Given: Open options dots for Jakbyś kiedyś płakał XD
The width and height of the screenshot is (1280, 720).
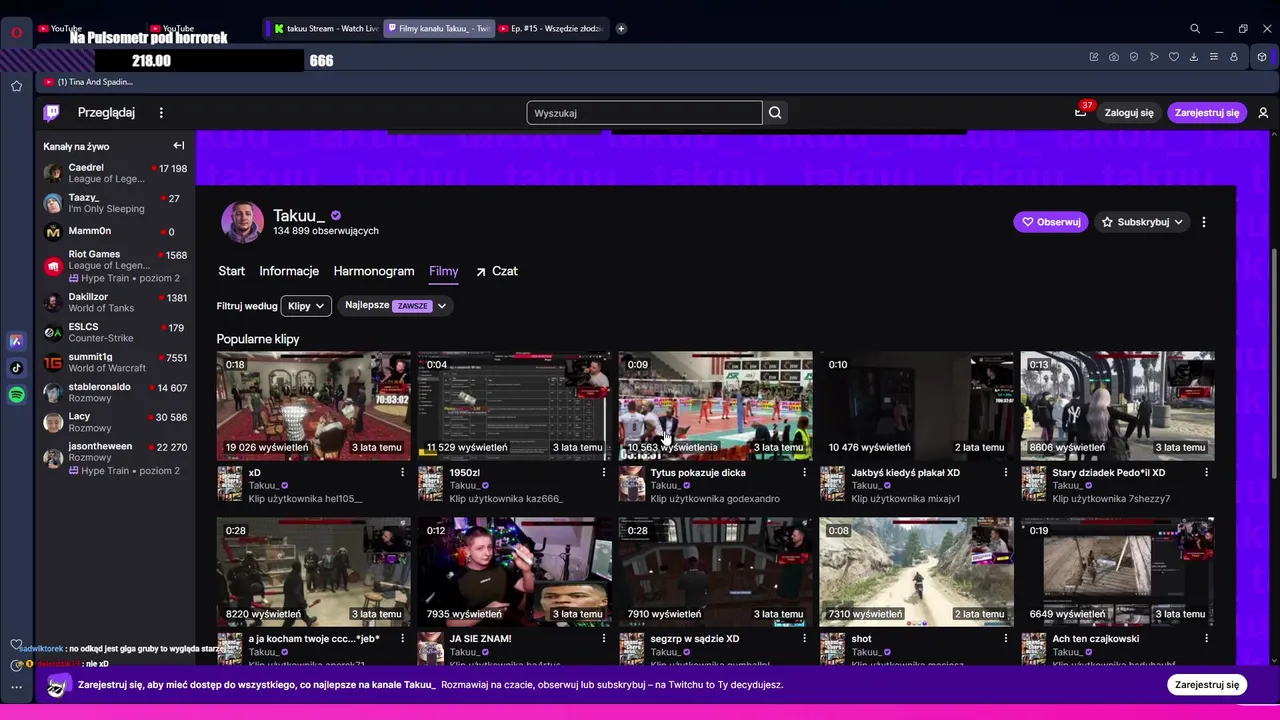Looking at the screenshot, I should (x=1006, y=472).
